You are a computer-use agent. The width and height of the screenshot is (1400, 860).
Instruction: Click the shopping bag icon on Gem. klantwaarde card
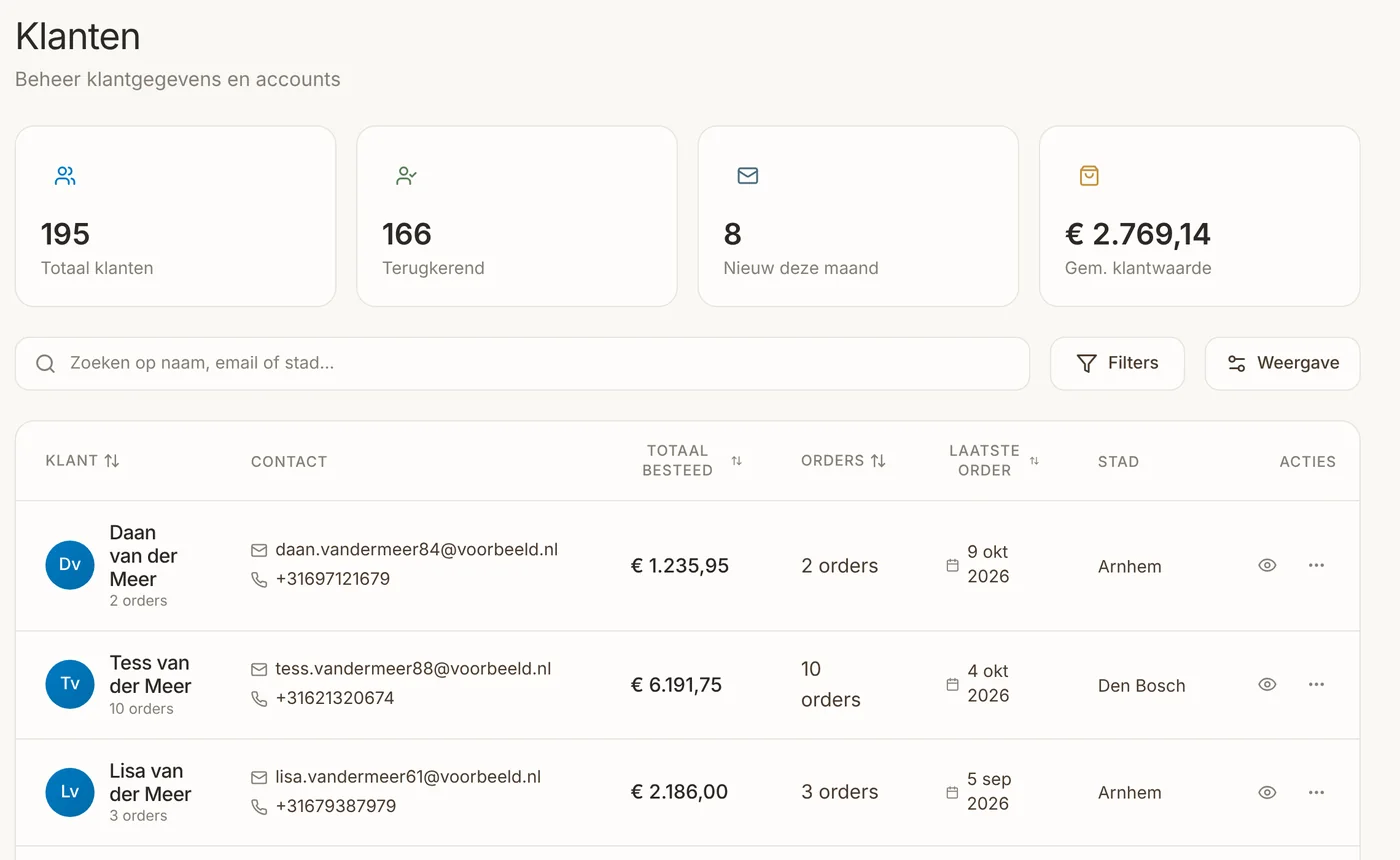(1089, 176)
